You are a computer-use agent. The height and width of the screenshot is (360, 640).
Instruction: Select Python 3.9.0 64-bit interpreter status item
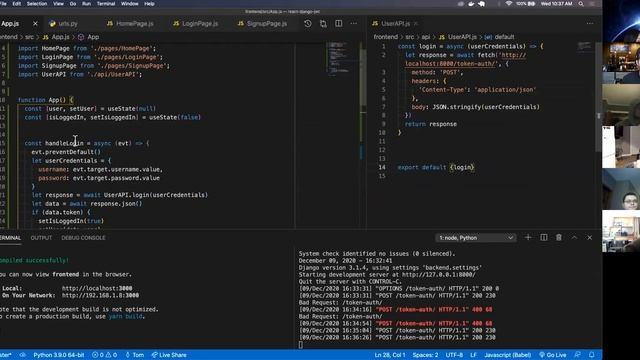coord(59,355)
